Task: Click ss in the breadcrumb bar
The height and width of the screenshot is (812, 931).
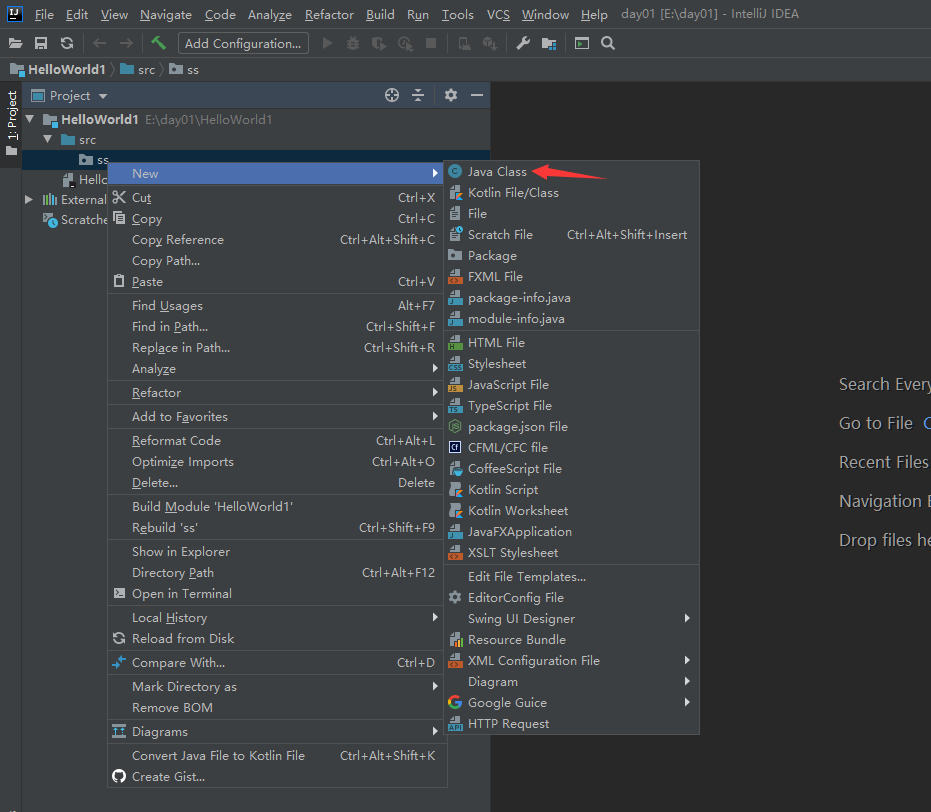Action: point(184,69)
